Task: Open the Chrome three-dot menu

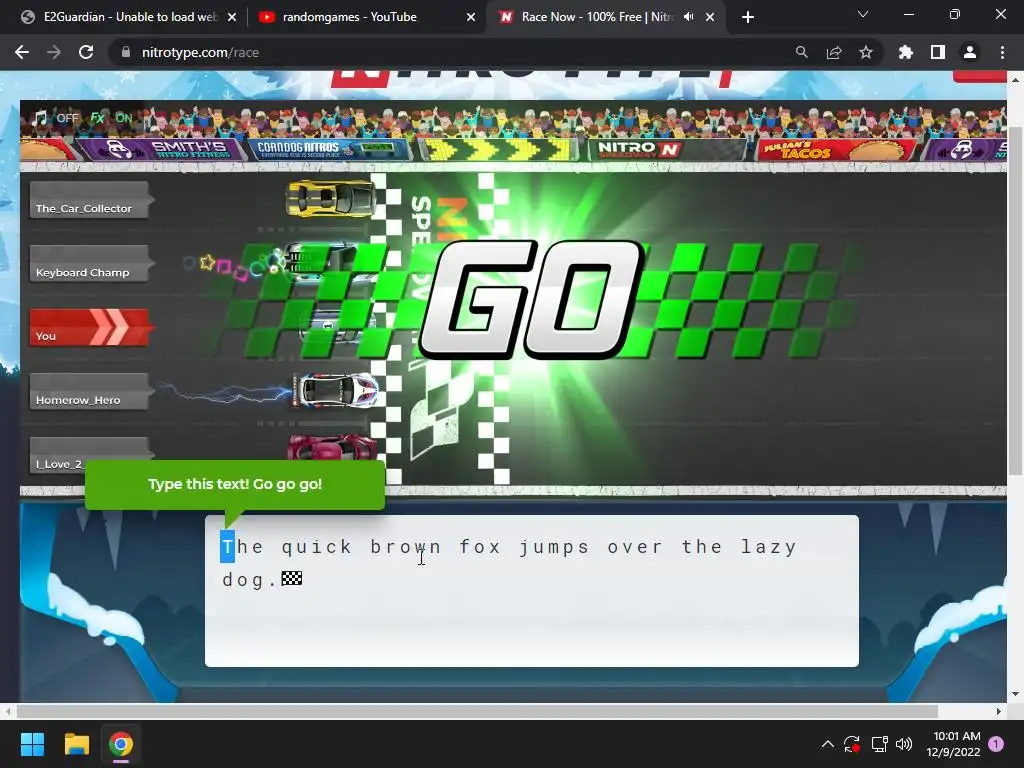Action: (x=1002, y=52)
